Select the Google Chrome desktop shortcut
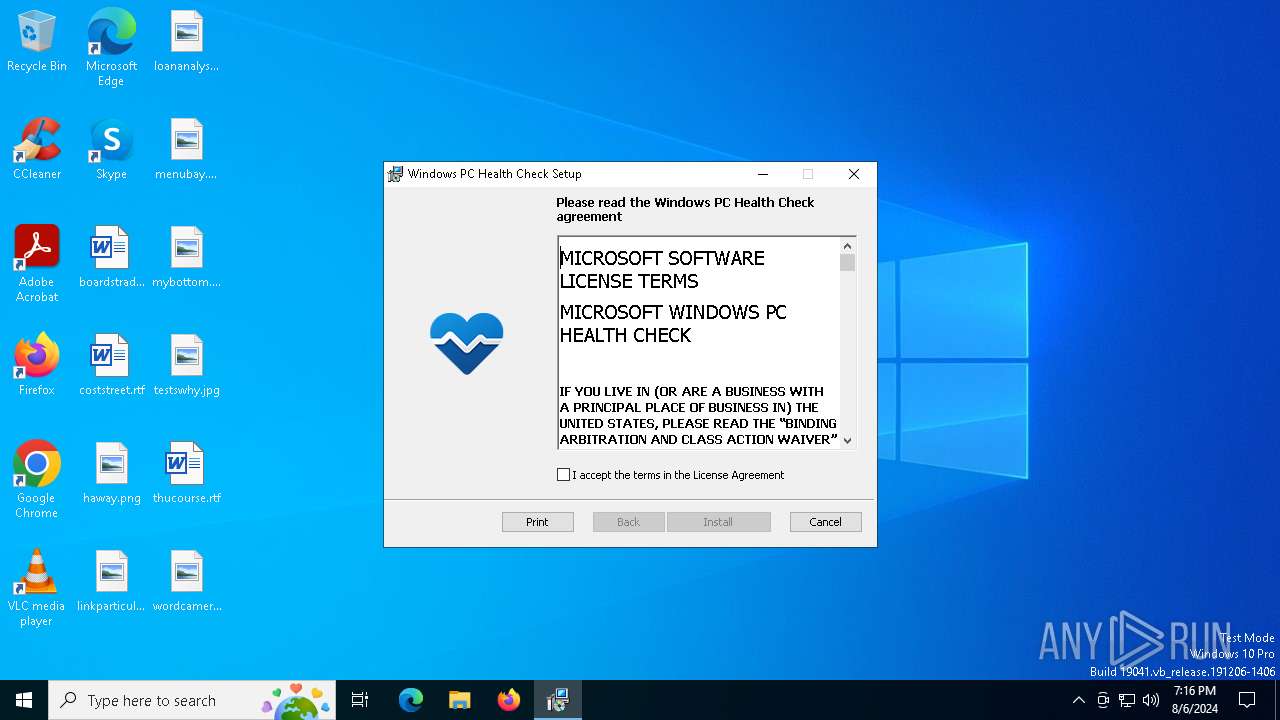The image size is (1280, 720). pyautogui.click(x=37, y=480)
